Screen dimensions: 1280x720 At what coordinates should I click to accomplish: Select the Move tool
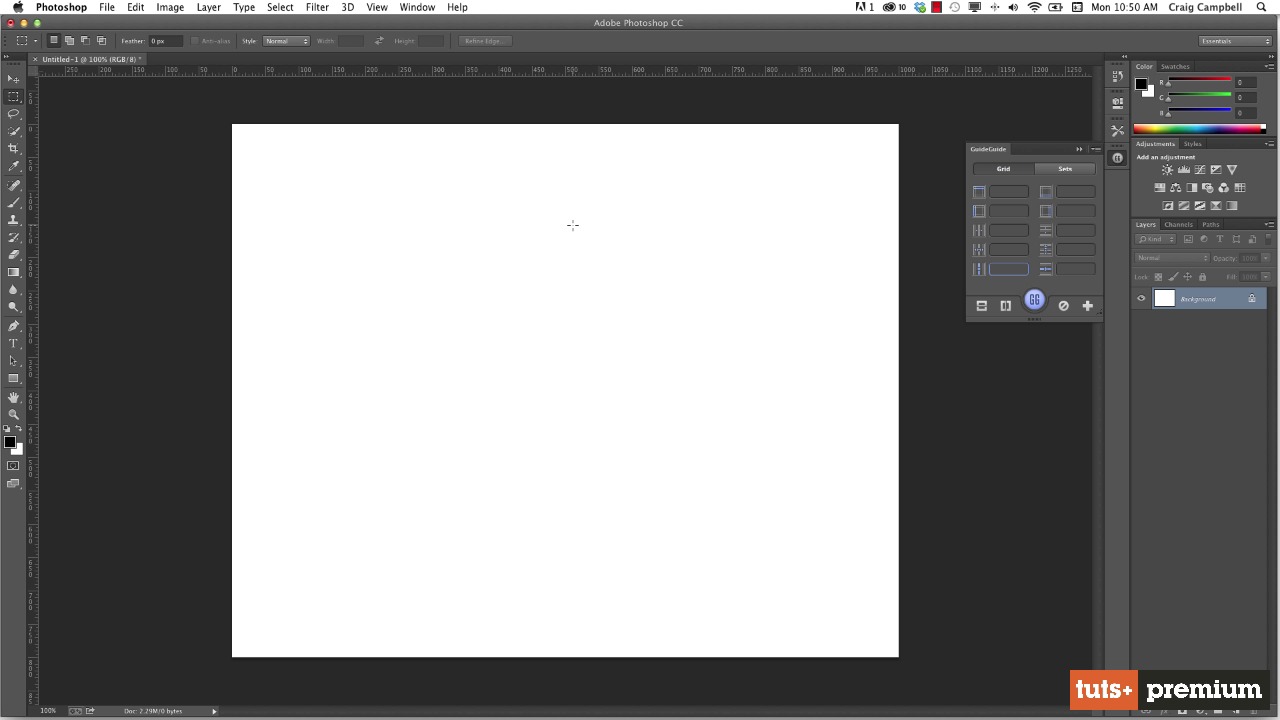click(x=14, y=79)
